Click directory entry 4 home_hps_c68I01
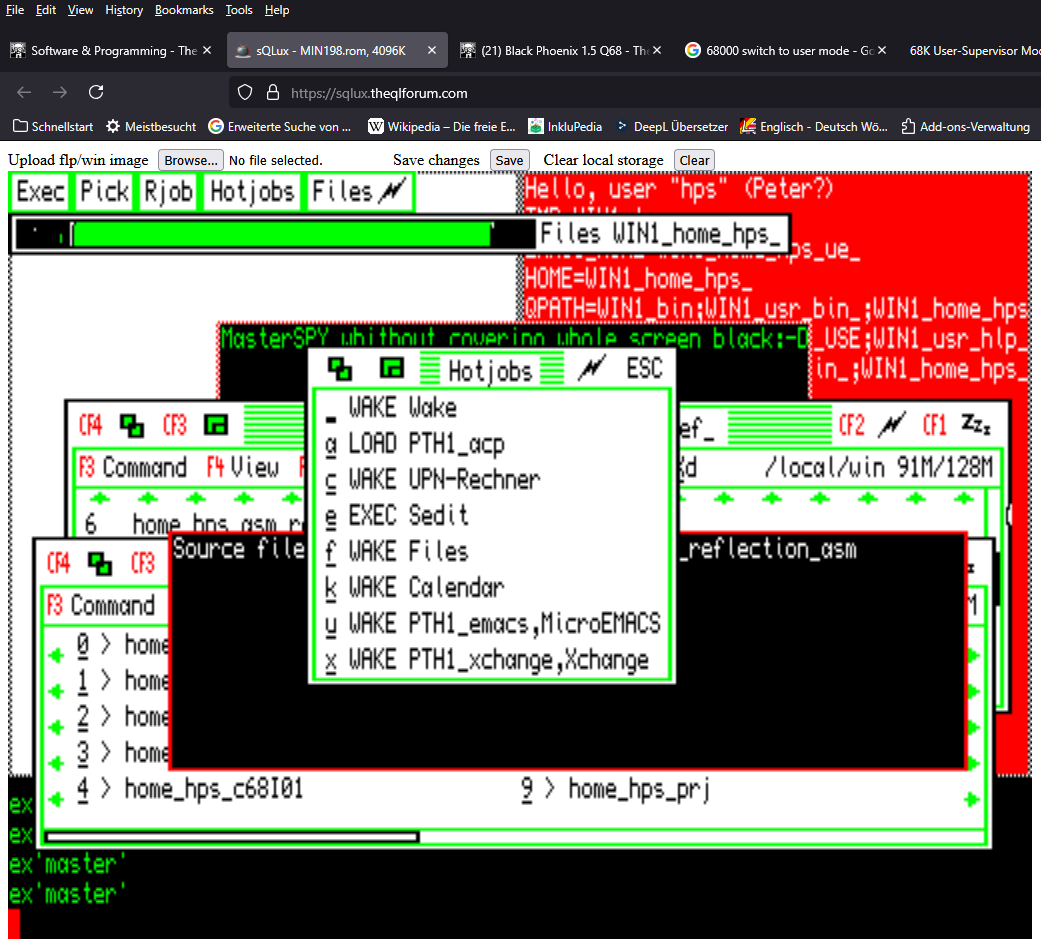 point(190,789)
